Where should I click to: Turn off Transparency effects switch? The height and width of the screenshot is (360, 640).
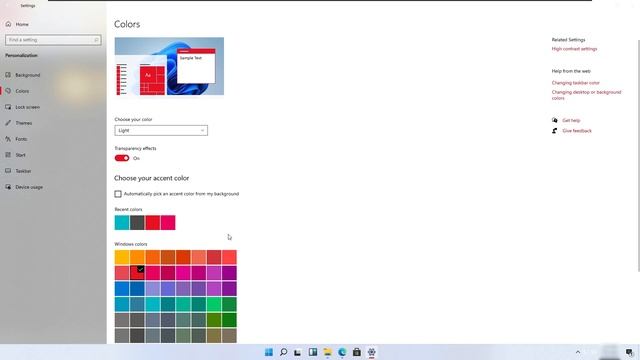(122, 158)
